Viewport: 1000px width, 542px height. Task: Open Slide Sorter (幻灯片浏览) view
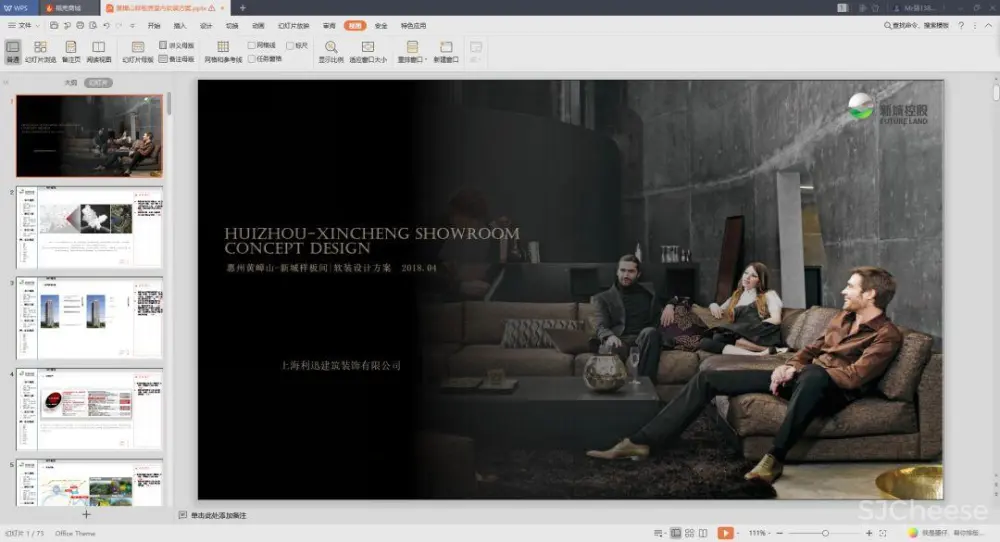click(x=40, y=50)
